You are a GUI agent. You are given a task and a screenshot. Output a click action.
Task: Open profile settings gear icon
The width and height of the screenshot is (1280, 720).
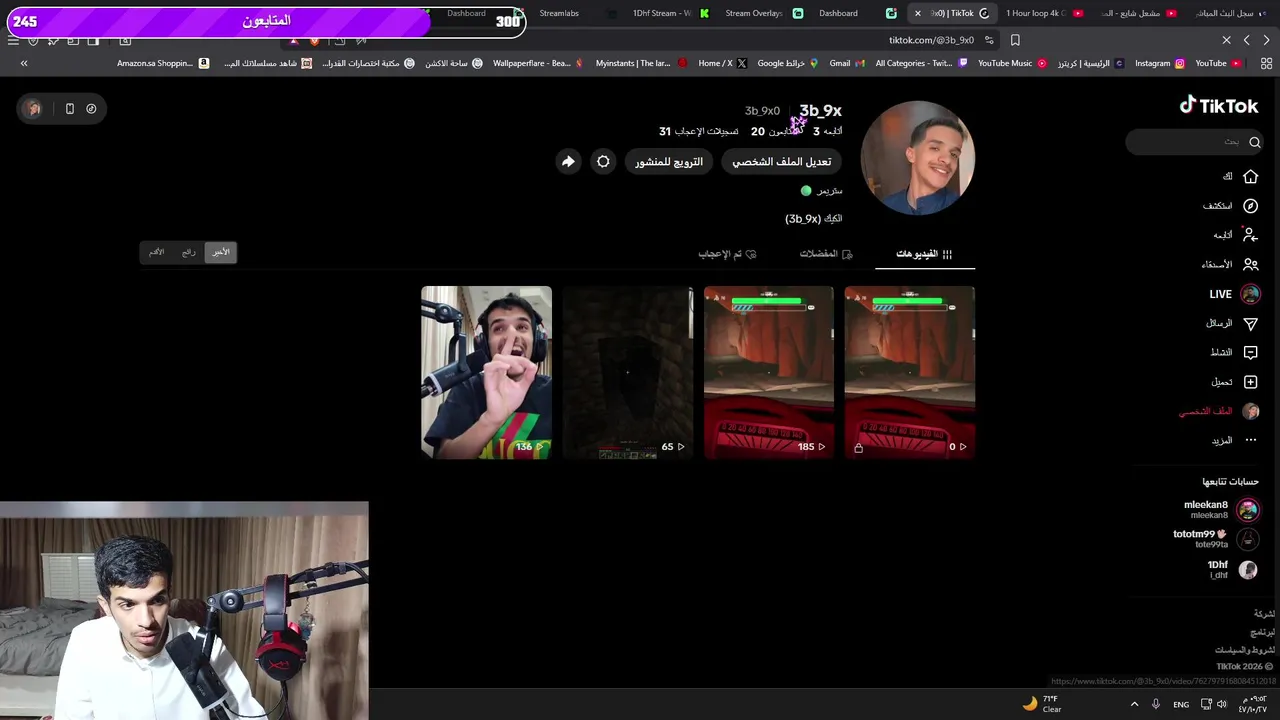tap(603, 162)
